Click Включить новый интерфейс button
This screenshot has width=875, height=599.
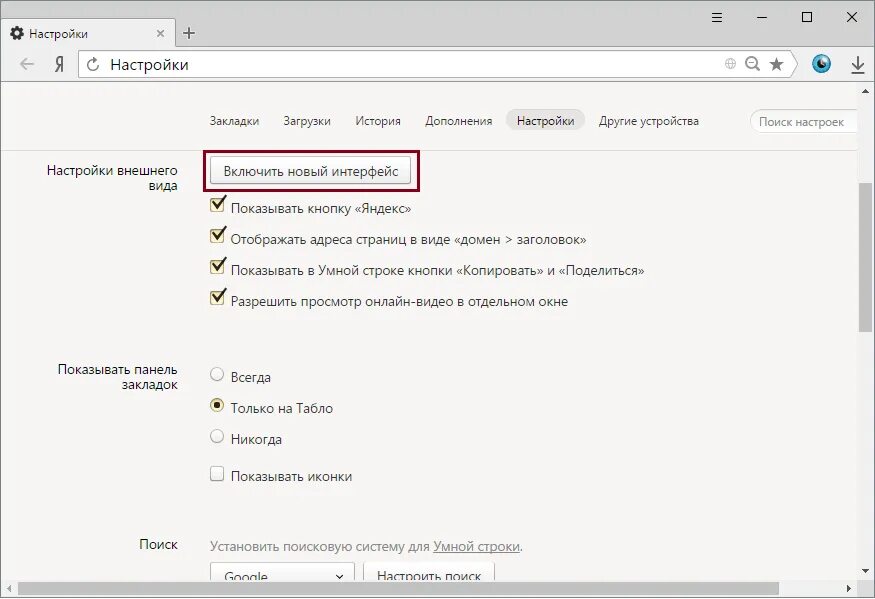pyautogui.click(x=310, y=171)
